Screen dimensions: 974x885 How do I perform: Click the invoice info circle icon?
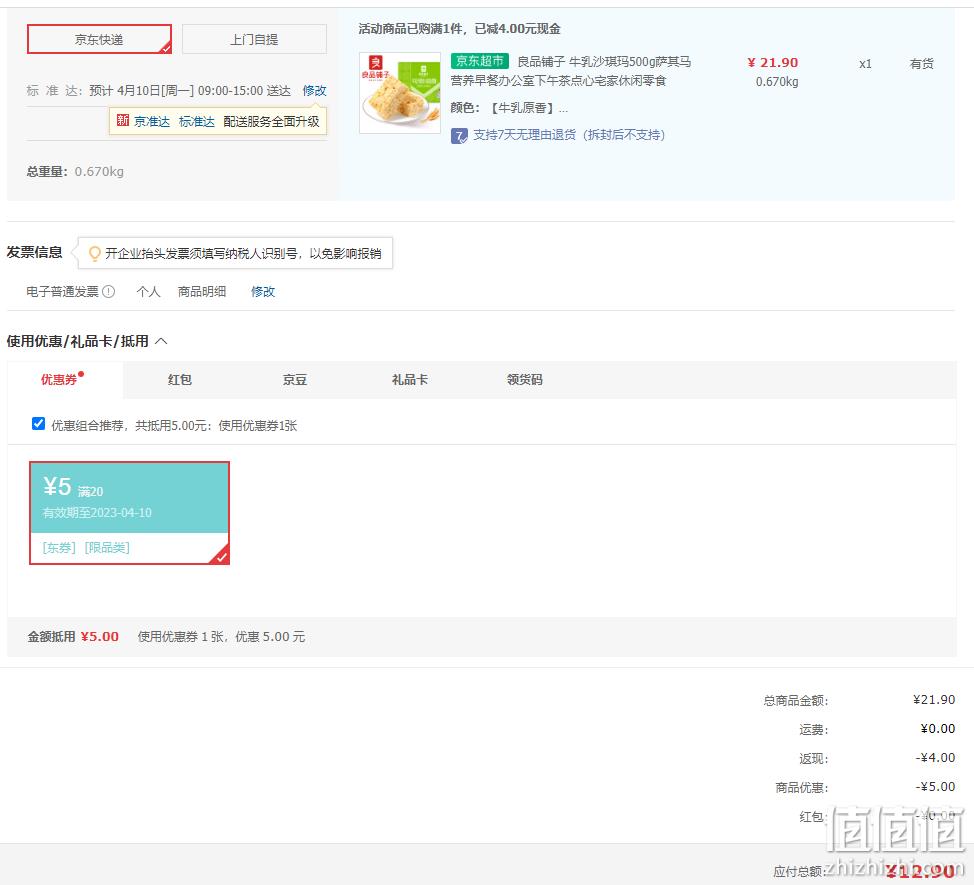click(x=109, y=291)
